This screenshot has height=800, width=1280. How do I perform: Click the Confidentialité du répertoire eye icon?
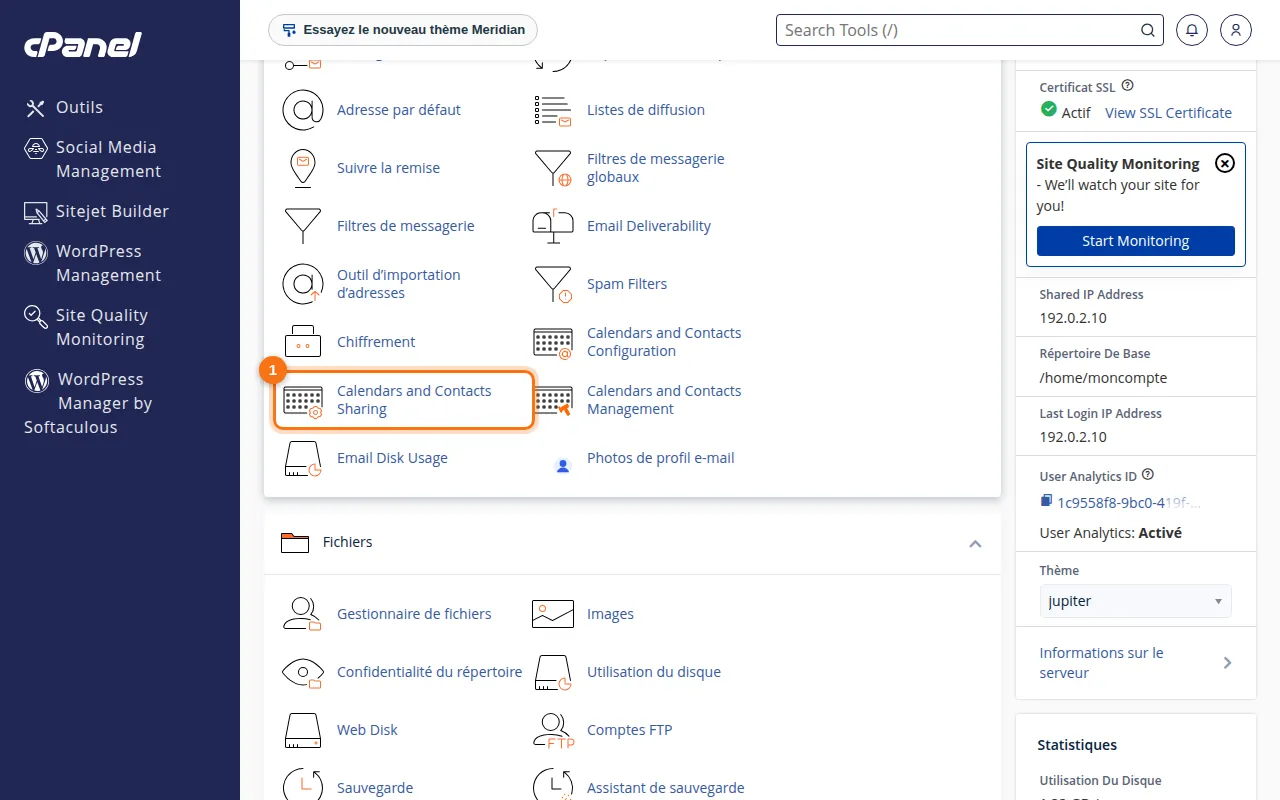[303, 672]
